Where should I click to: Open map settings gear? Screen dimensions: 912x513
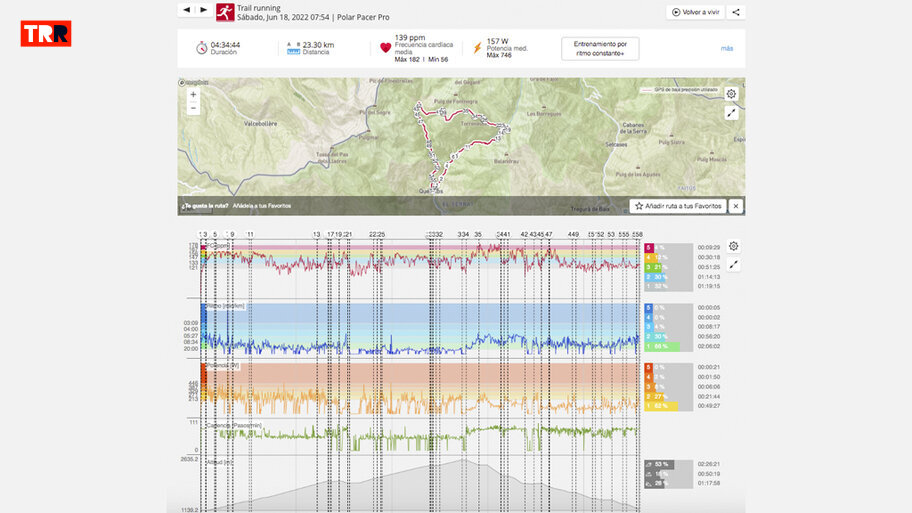731,94
